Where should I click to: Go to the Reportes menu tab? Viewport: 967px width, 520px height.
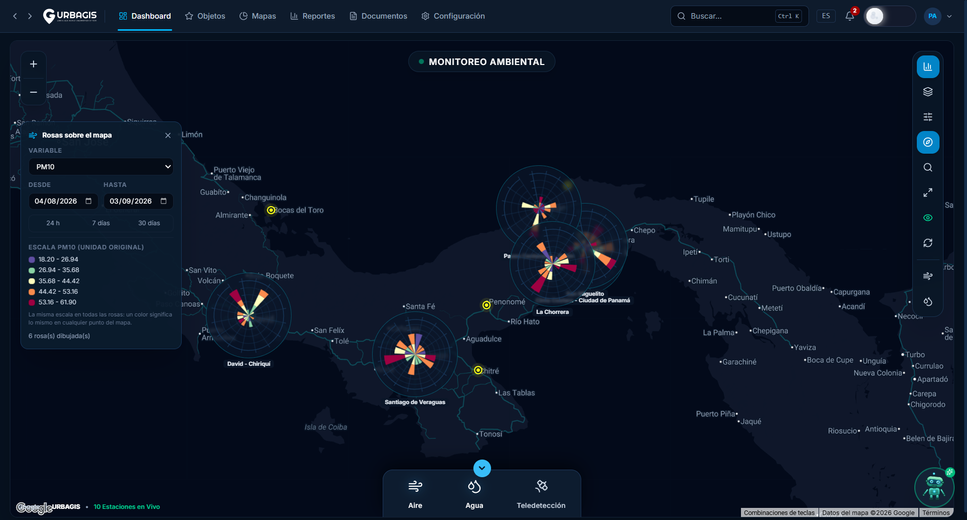[x=313, y=16]
